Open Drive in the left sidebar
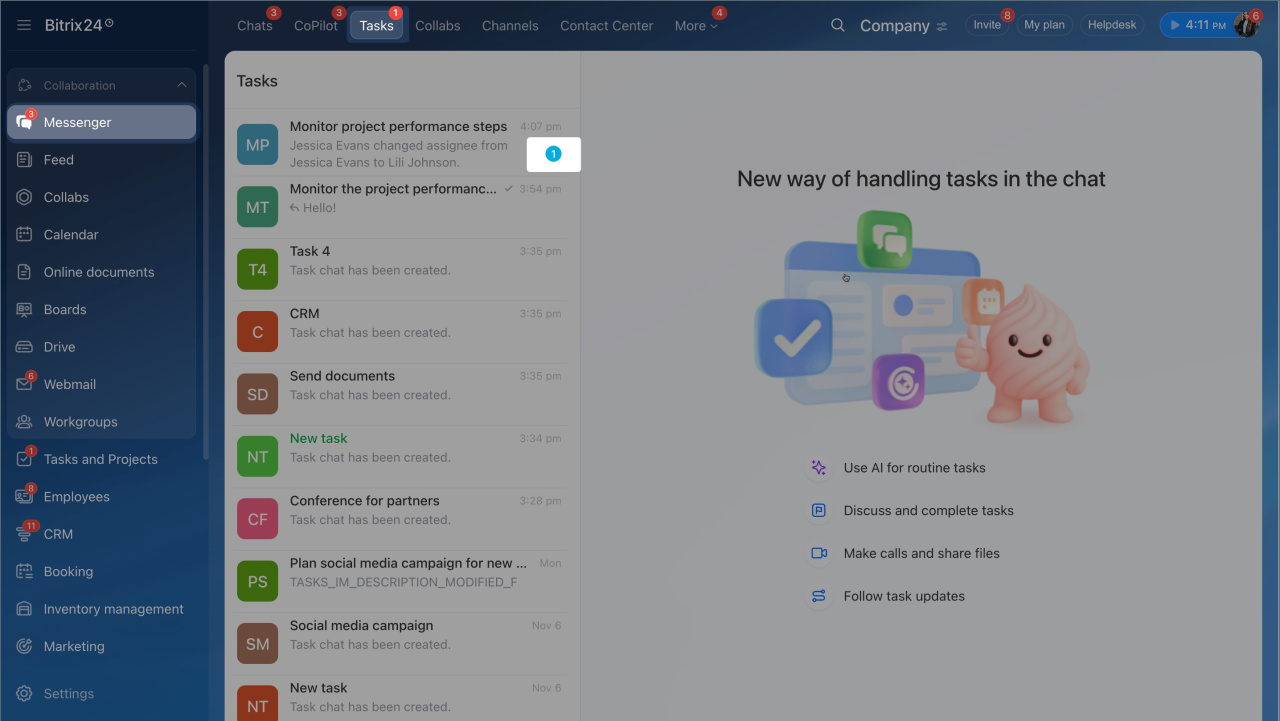The width and height of the screenshot is (1280, 721). (59, 347)
